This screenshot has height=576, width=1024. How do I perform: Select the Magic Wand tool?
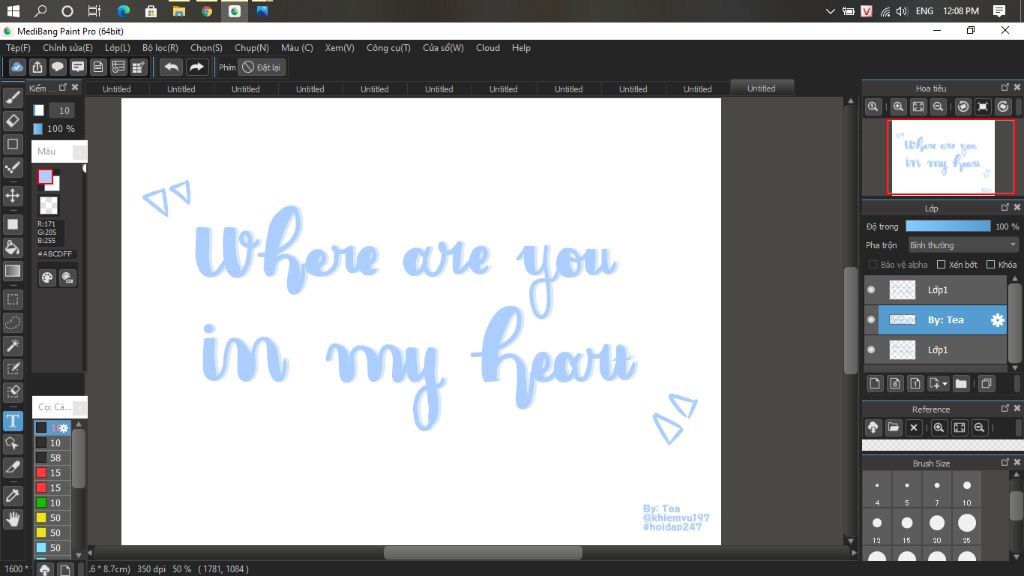12,345
